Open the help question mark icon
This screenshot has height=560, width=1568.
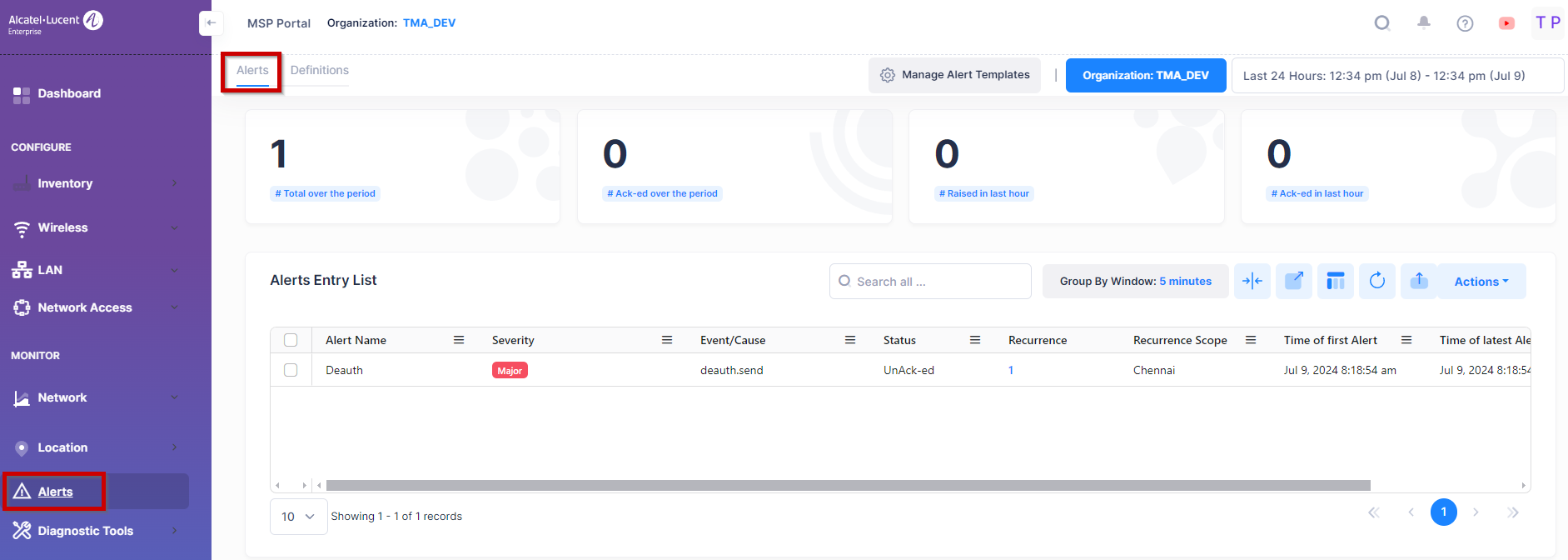tap(1465, 23)
